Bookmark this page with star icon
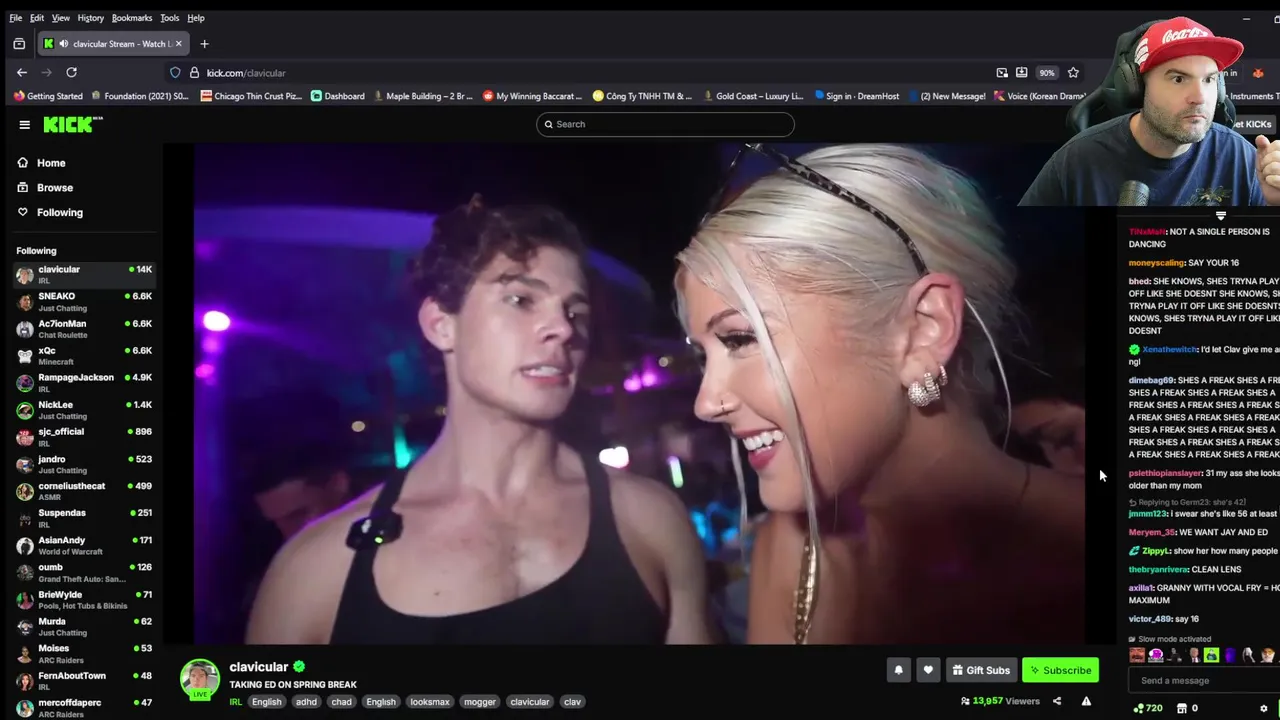 pyautogui.click(x=1073, y=72)
